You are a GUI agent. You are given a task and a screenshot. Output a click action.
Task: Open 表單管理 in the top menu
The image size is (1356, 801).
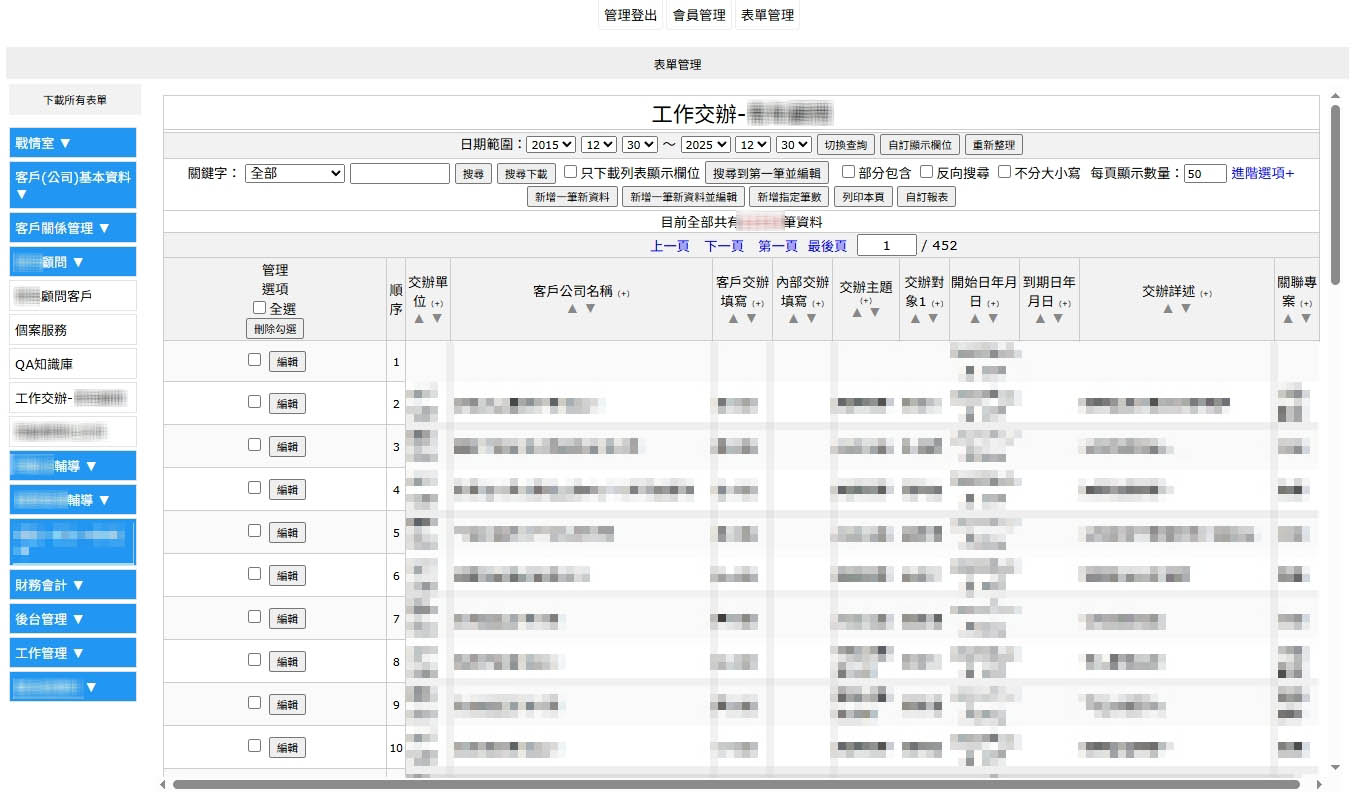click(767, 15)
